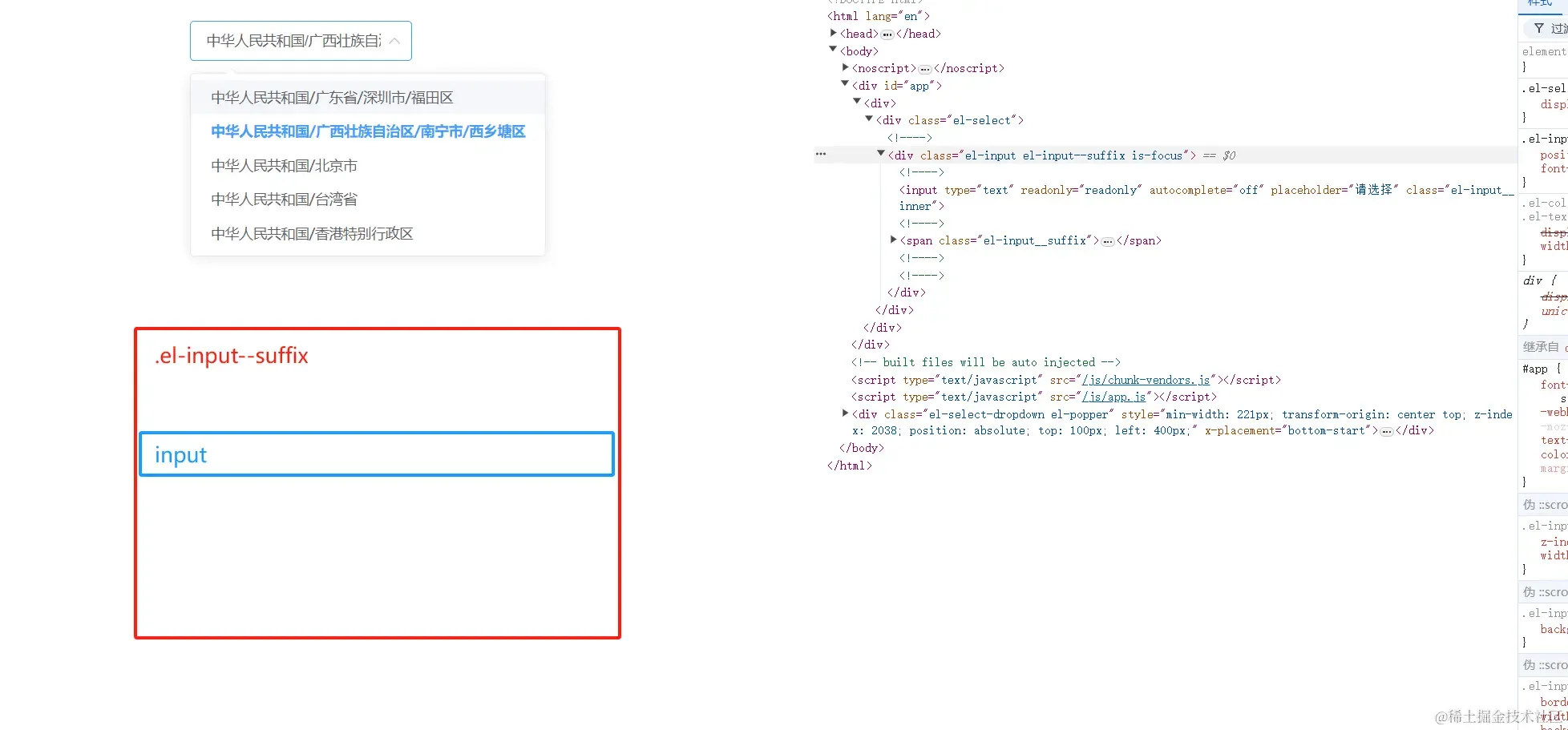Screen dimensions: 1568x730
Task: Collapse the el-input el-input--suffix div node
Action: (881, 154)
